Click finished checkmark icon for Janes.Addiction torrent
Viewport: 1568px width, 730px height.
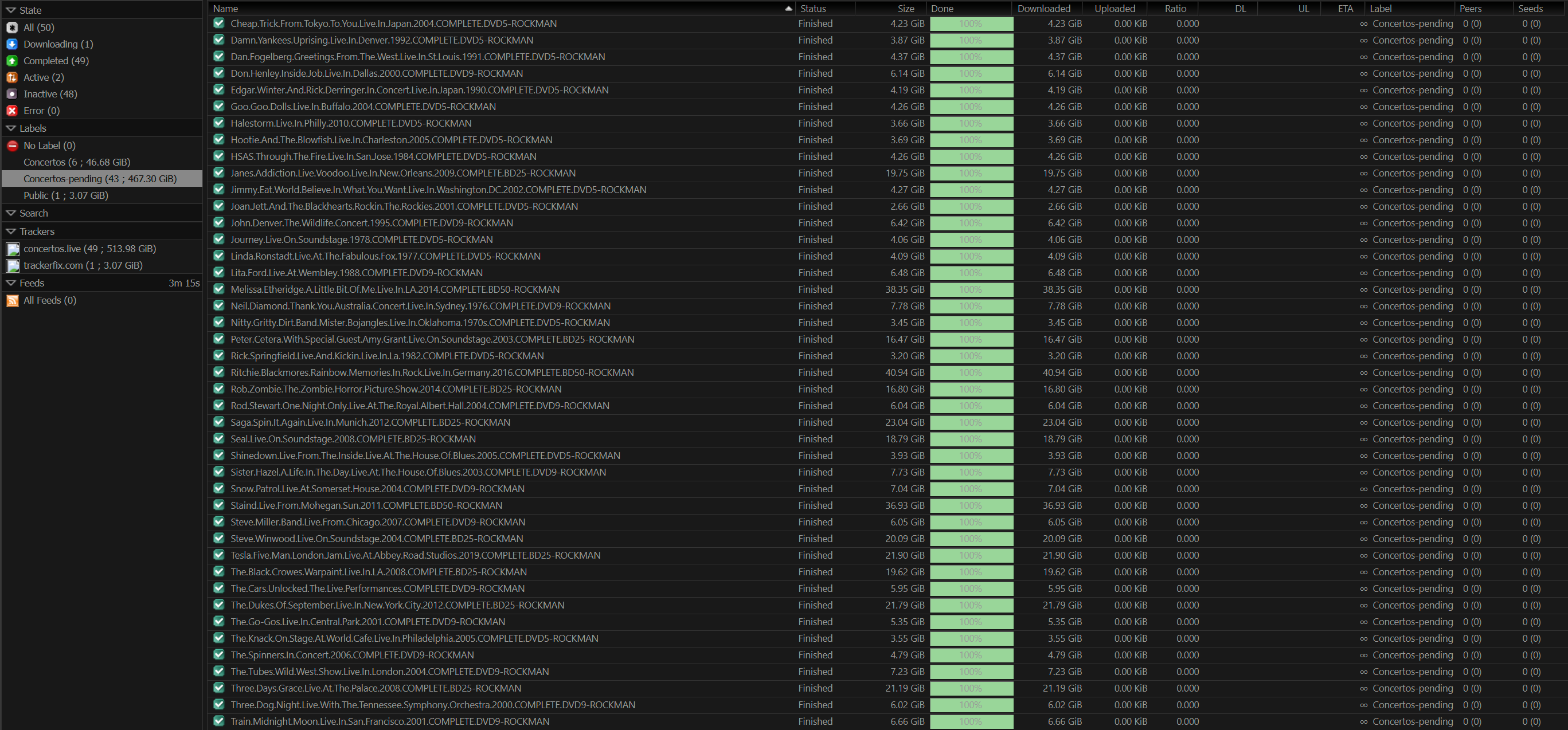point(218,173)
